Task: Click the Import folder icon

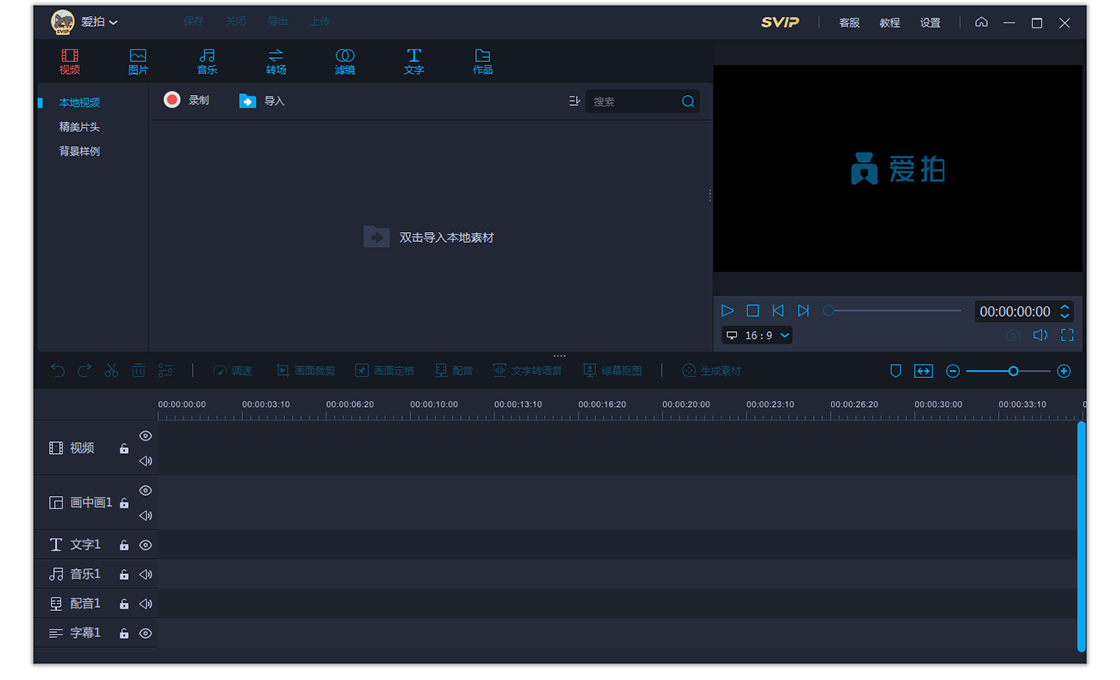Action: [x=247, y=101]
